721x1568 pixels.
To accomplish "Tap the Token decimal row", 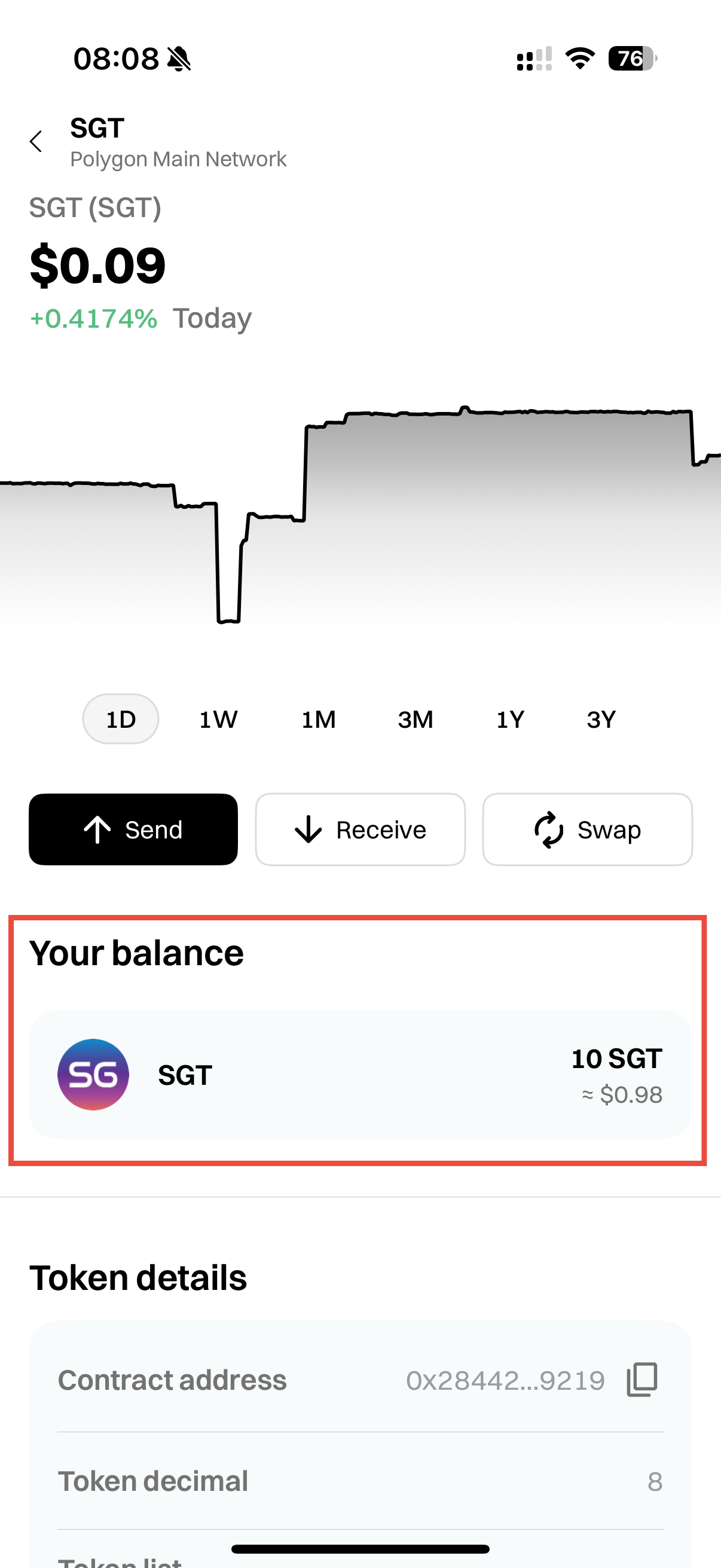I will click(360, 1481).
